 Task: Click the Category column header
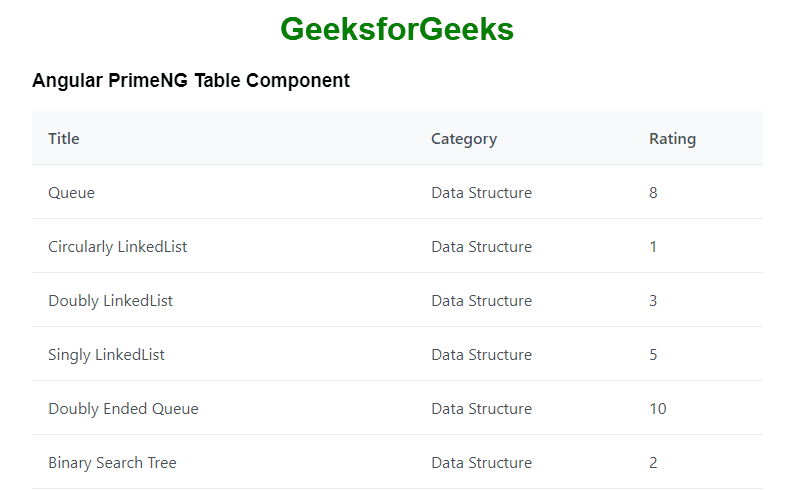464,139
